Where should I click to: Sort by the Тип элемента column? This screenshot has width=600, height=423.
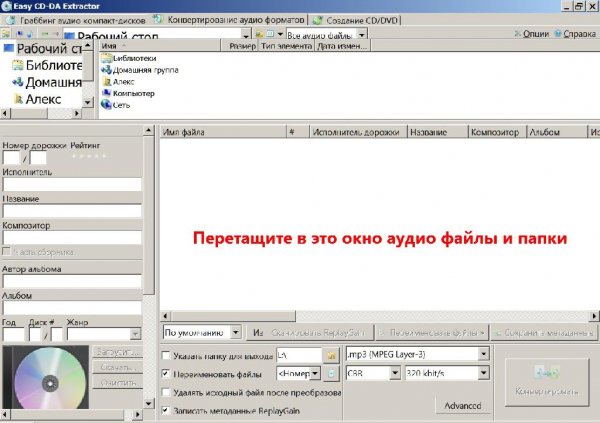click(286, 46)
